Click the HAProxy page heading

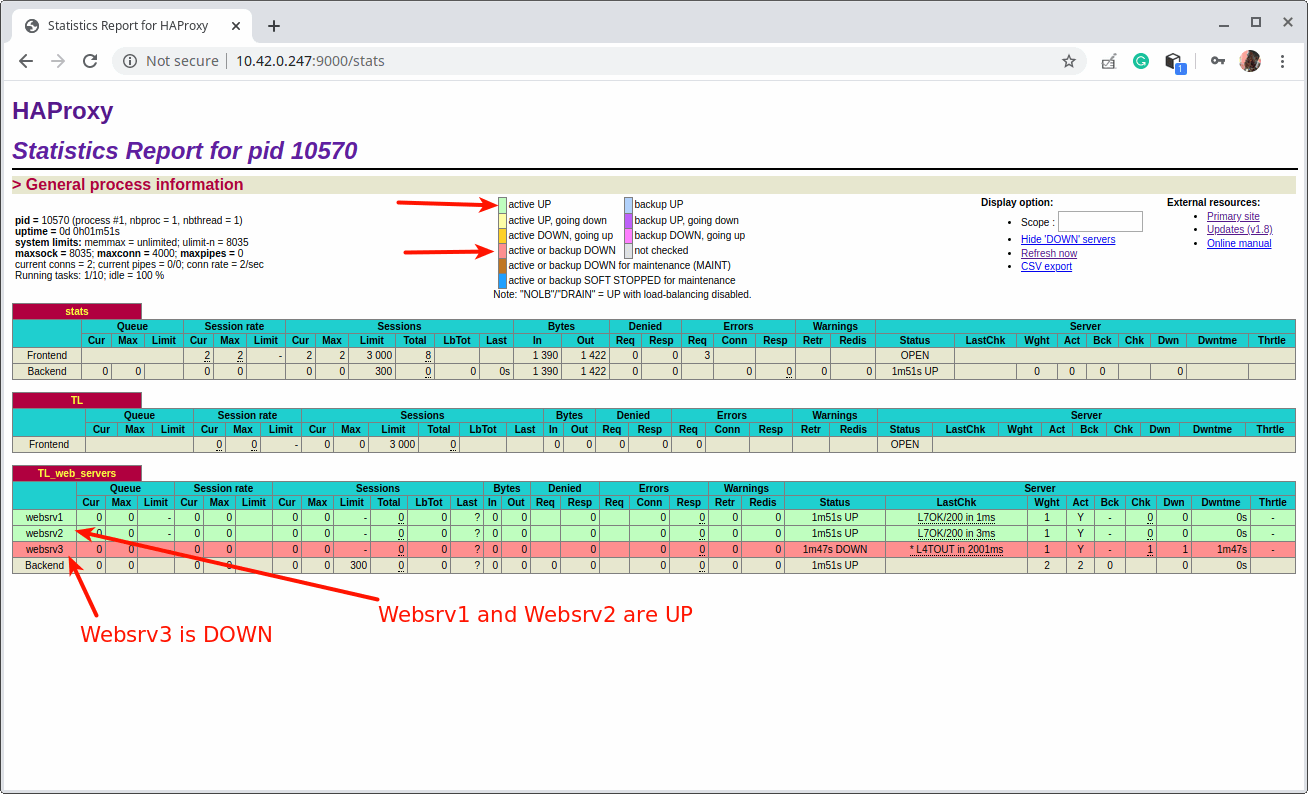63,111
